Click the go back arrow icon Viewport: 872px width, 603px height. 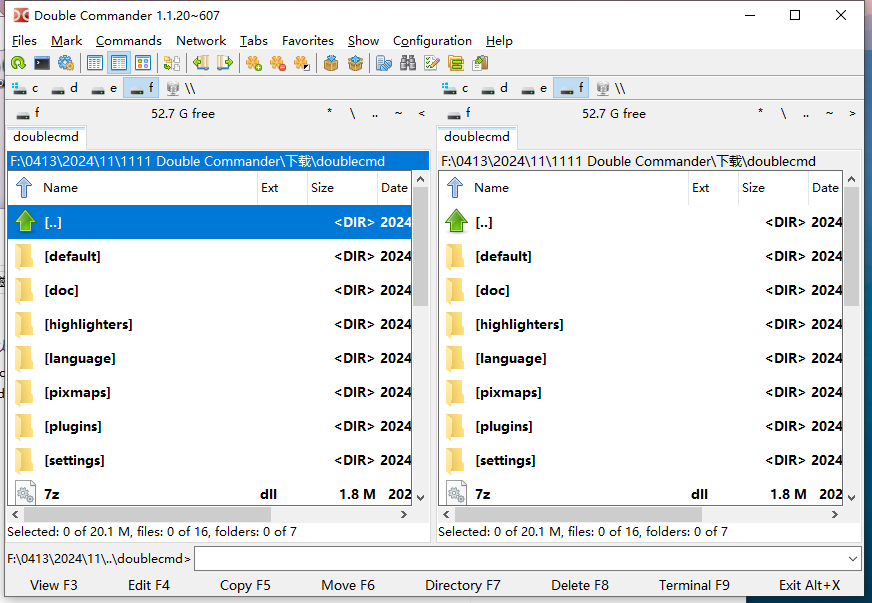[x=201, y=63]
